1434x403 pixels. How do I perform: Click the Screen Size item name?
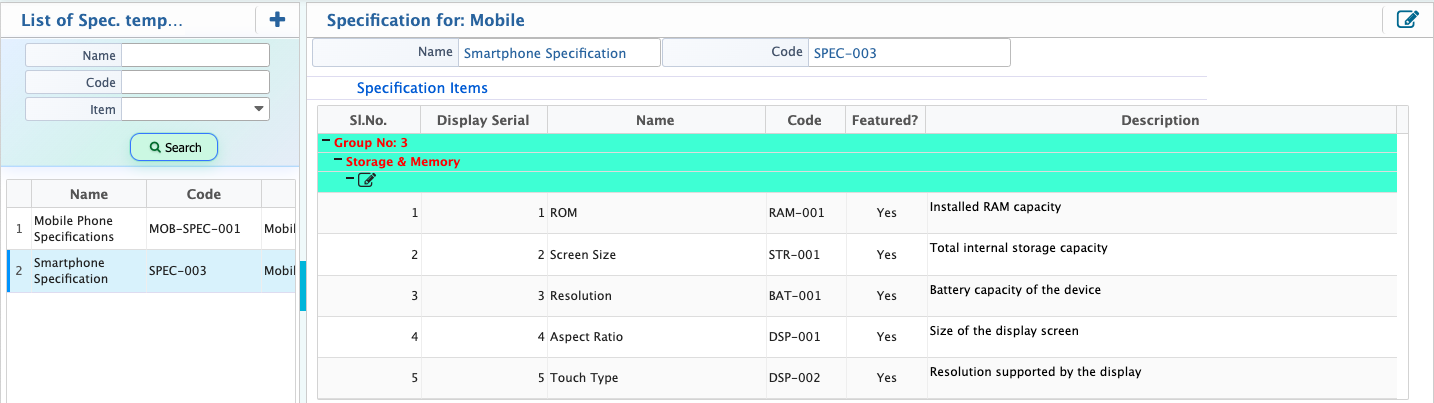pos(583,255)
